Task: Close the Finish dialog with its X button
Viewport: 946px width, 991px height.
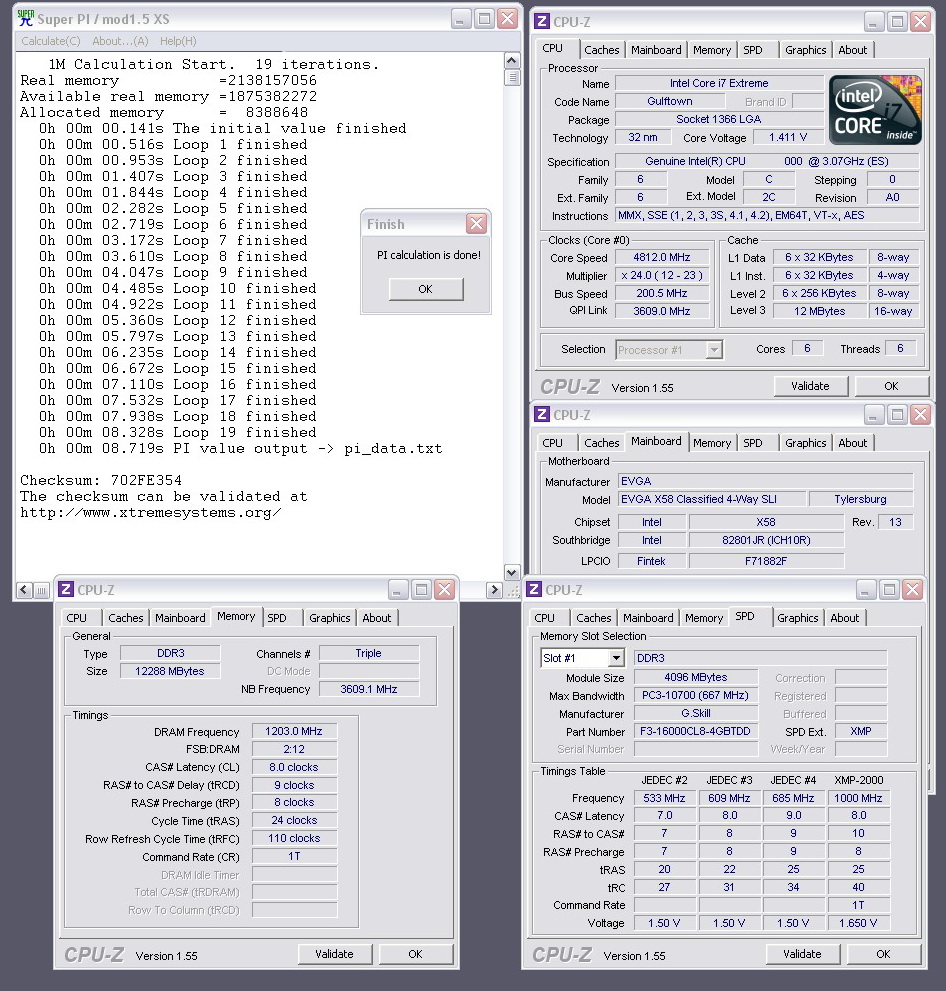Action: pos(476,223)
